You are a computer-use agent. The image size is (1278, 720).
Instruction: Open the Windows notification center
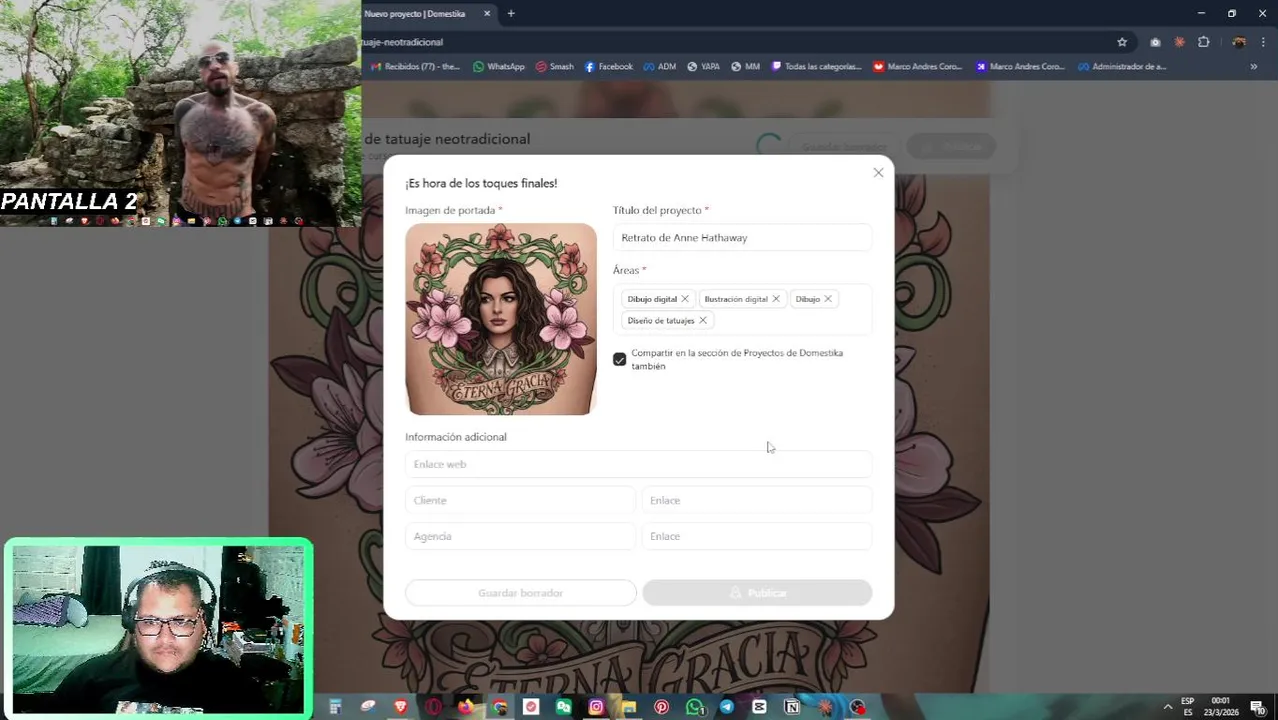coord(1259,707)
